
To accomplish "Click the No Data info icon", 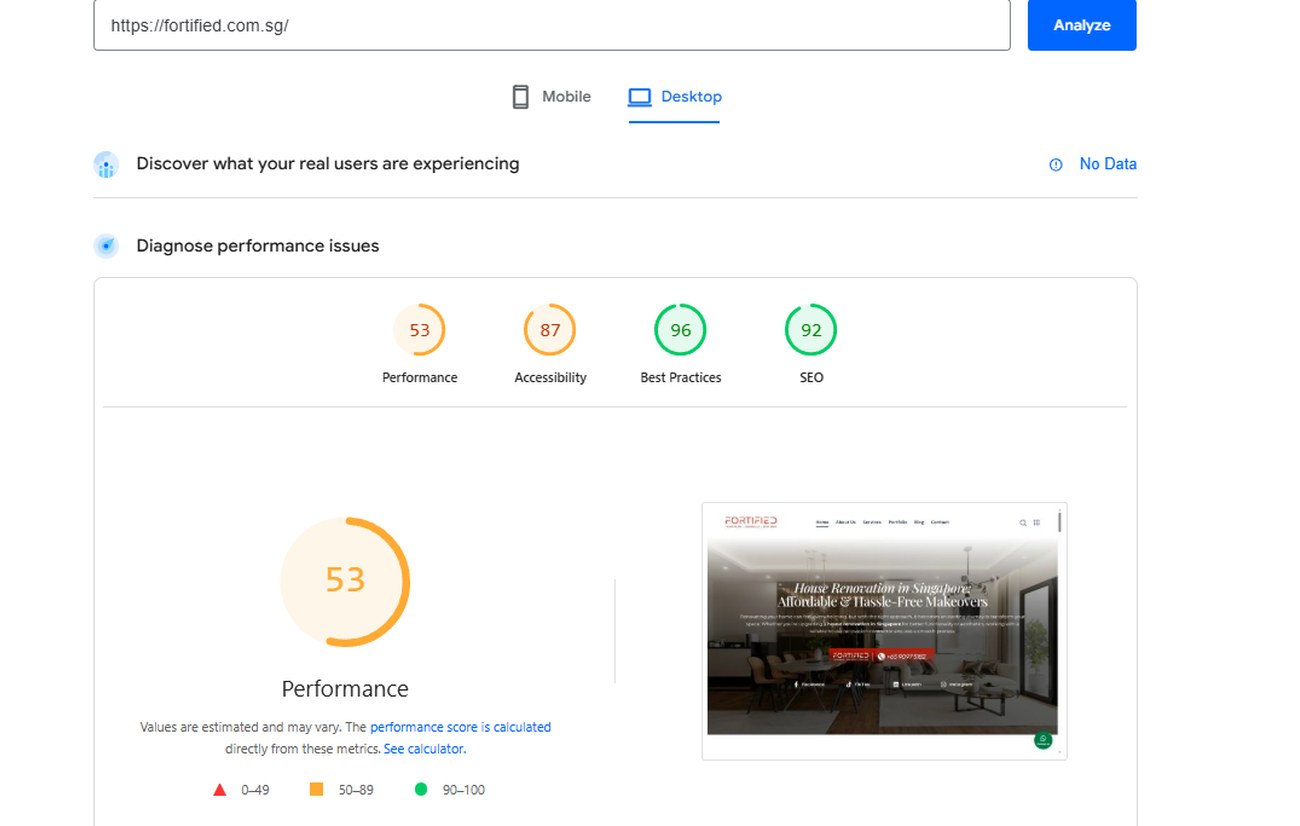I will pos(1056,165).
